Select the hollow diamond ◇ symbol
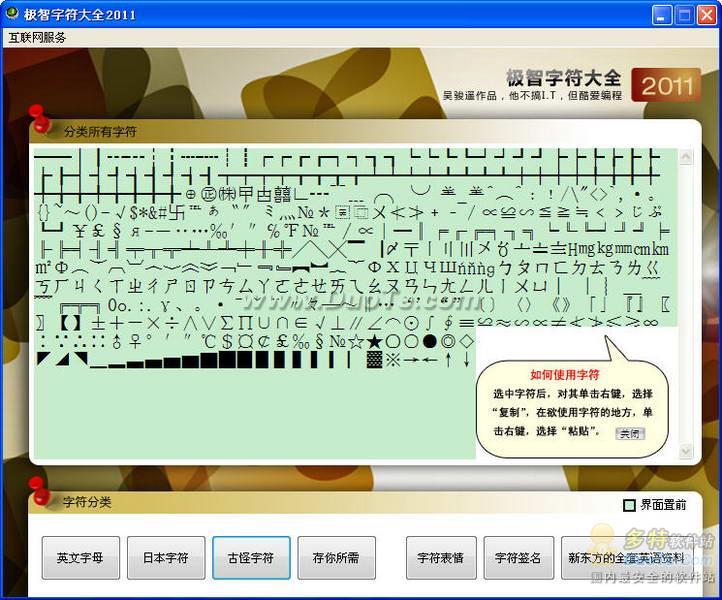The image size is (722, 600). click(467, 341)
